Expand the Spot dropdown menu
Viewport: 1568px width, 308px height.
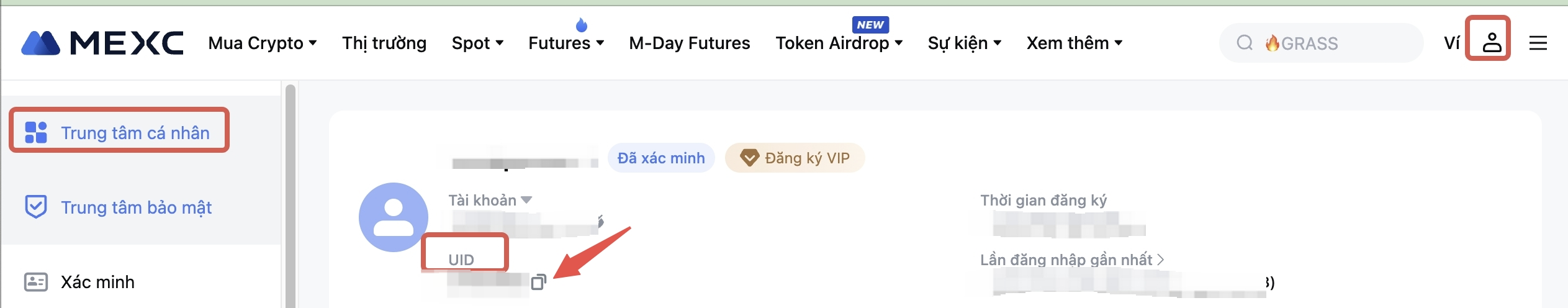[477, 43]
